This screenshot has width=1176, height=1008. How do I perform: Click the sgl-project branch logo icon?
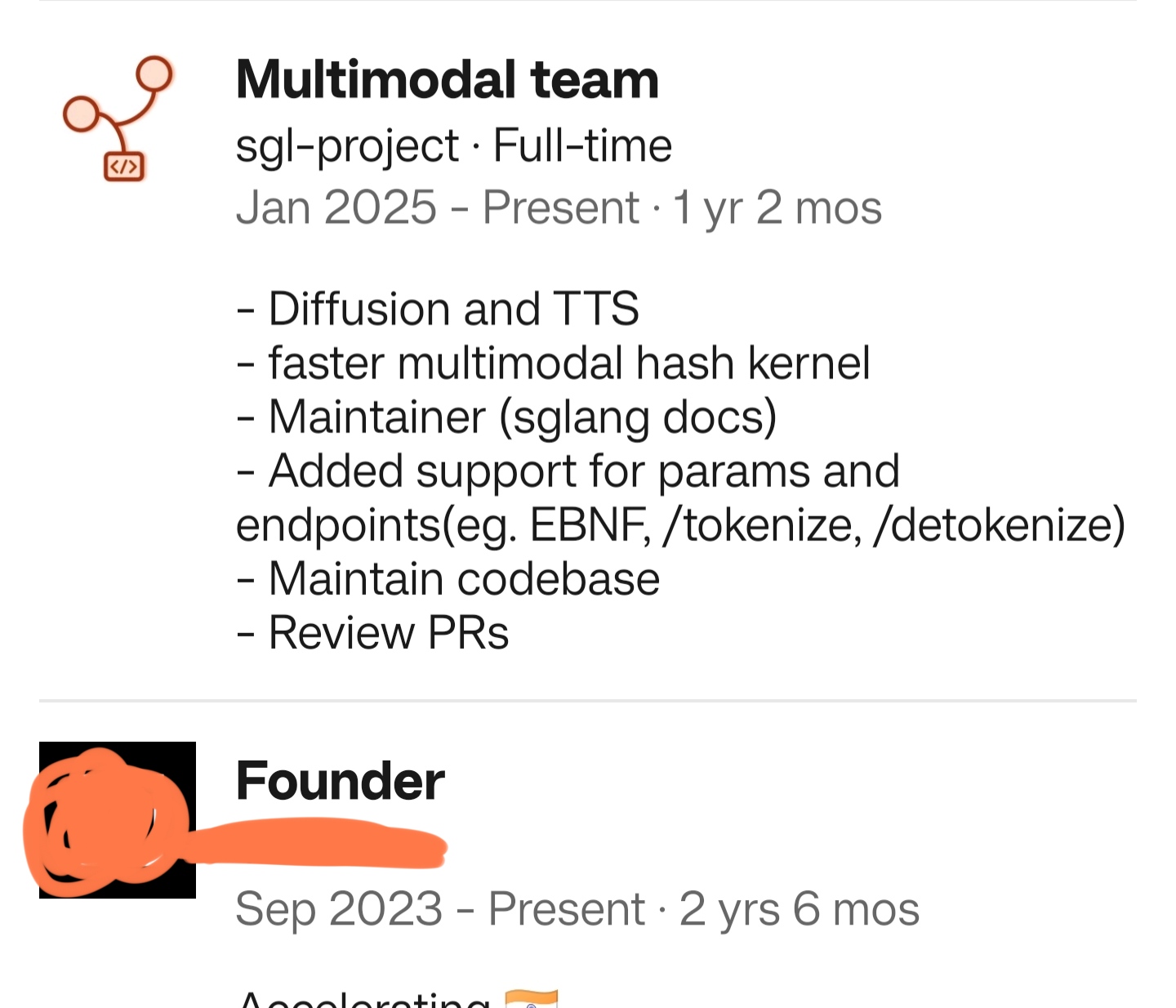(x=118, y=118)
